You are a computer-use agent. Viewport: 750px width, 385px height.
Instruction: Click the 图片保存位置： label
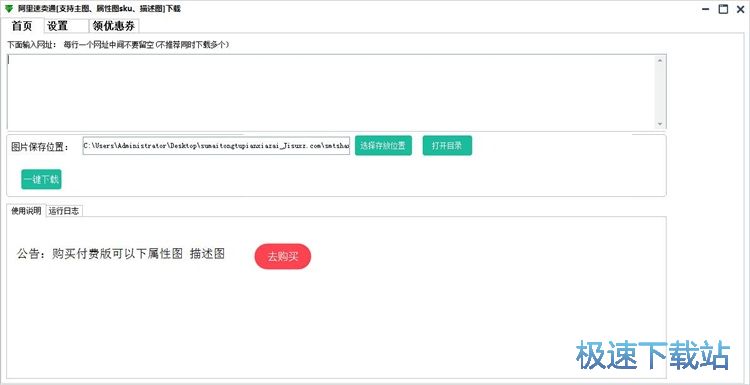pos(40,147)
